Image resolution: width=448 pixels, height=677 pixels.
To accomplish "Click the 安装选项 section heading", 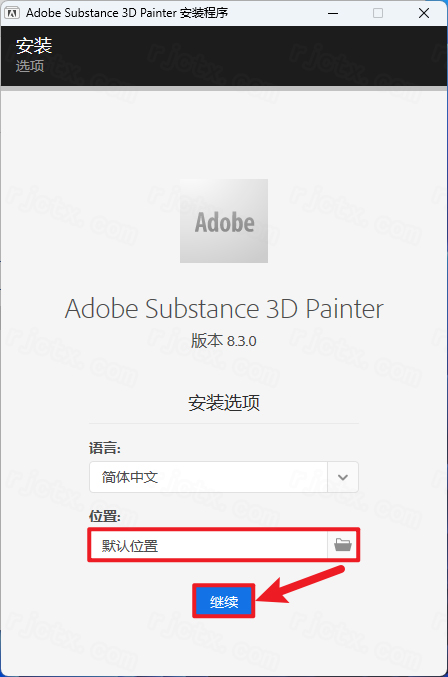I will coord(224,403).
